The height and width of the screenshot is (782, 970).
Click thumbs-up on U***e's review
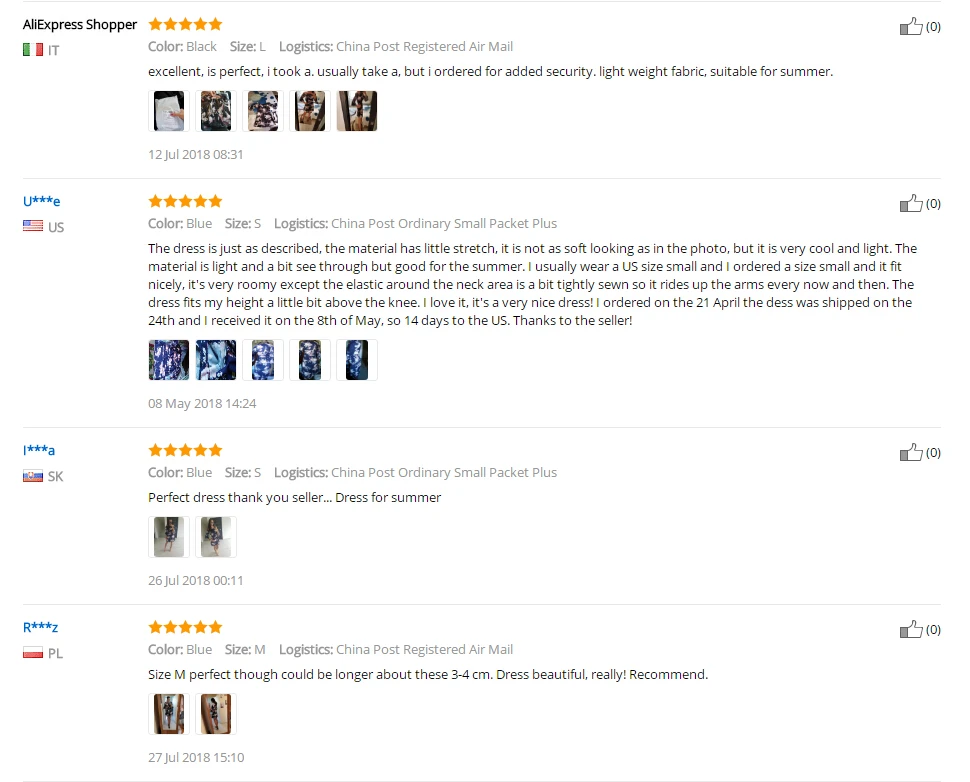coord(911,203)
